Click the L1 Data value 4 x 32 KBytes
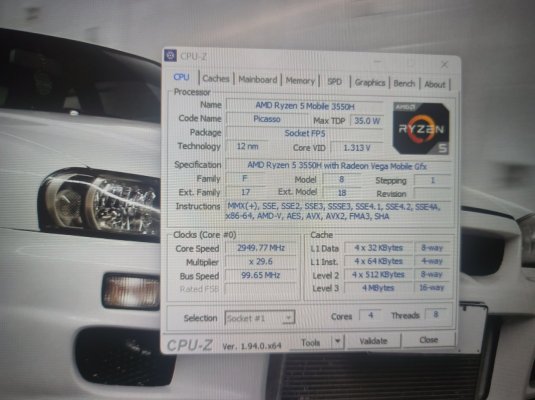The width and height of the screenshot is (535, 400). coord(378,248)
